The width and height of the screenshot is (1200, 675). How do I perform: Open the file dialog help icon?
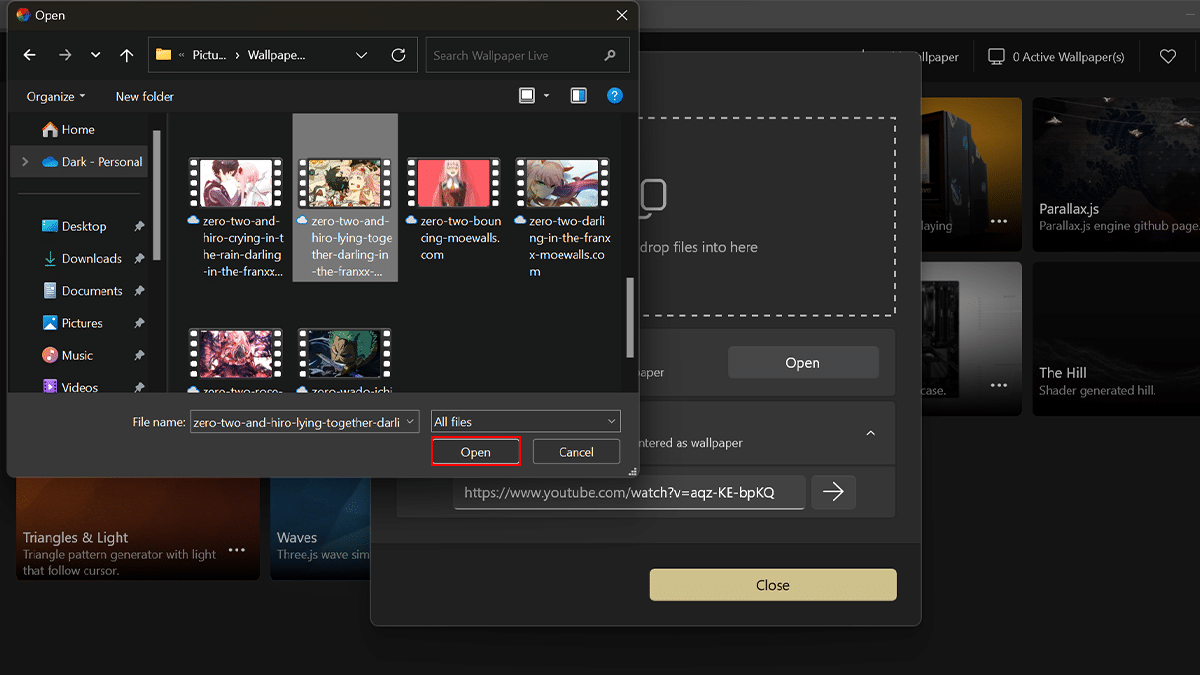point(615,96)
